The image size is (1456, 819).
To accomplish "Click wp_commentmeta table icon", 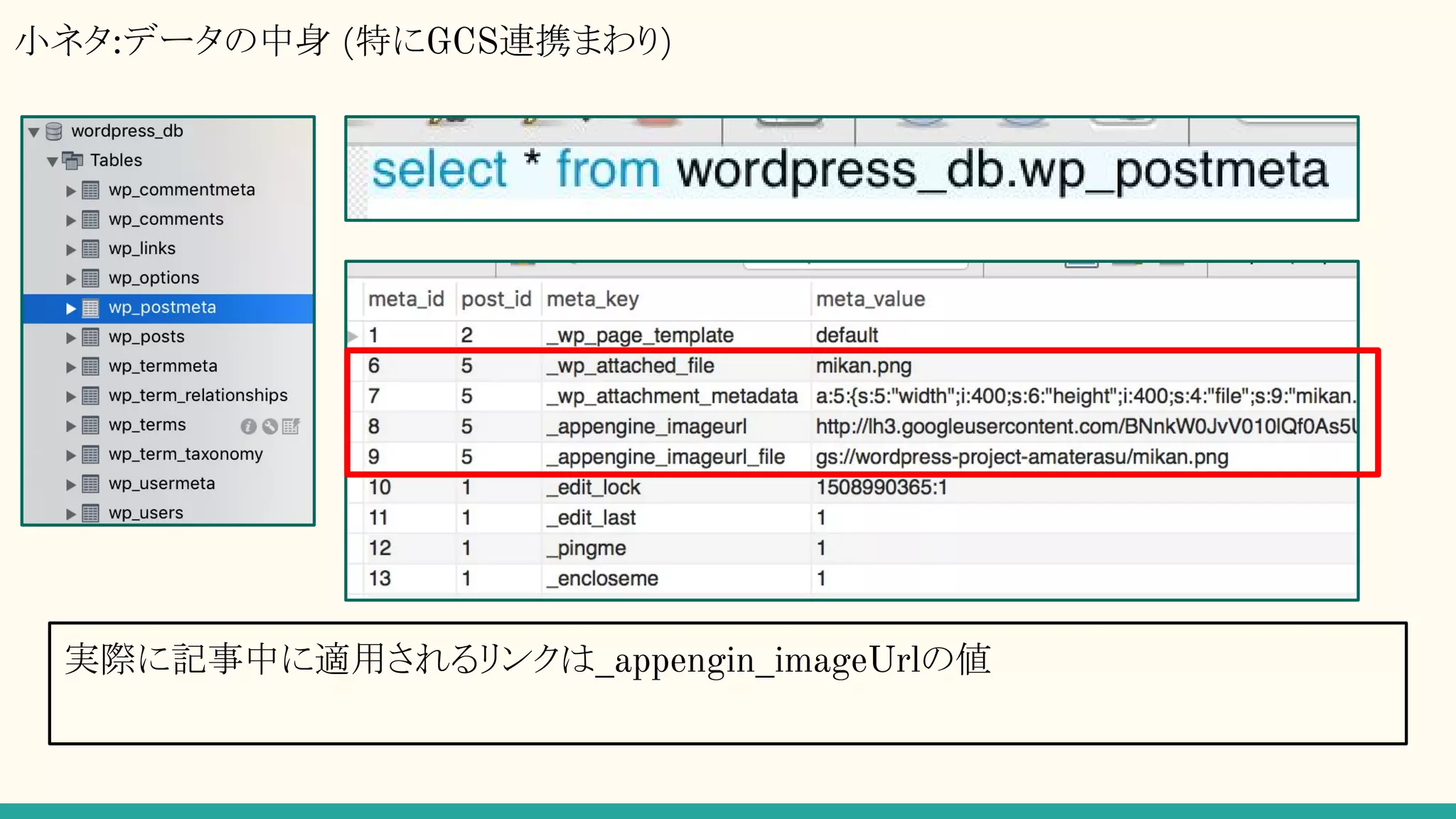I will 90,191.
